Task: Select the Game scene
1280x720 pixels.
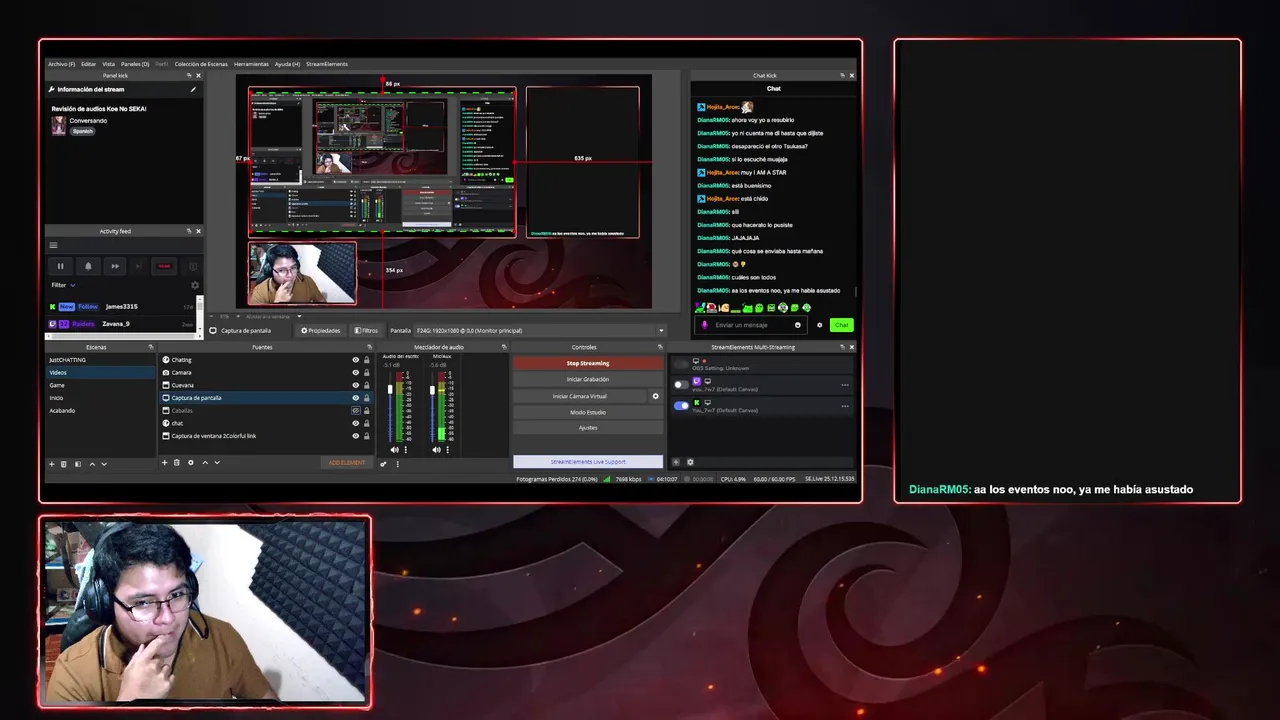Action: point(100,385)
